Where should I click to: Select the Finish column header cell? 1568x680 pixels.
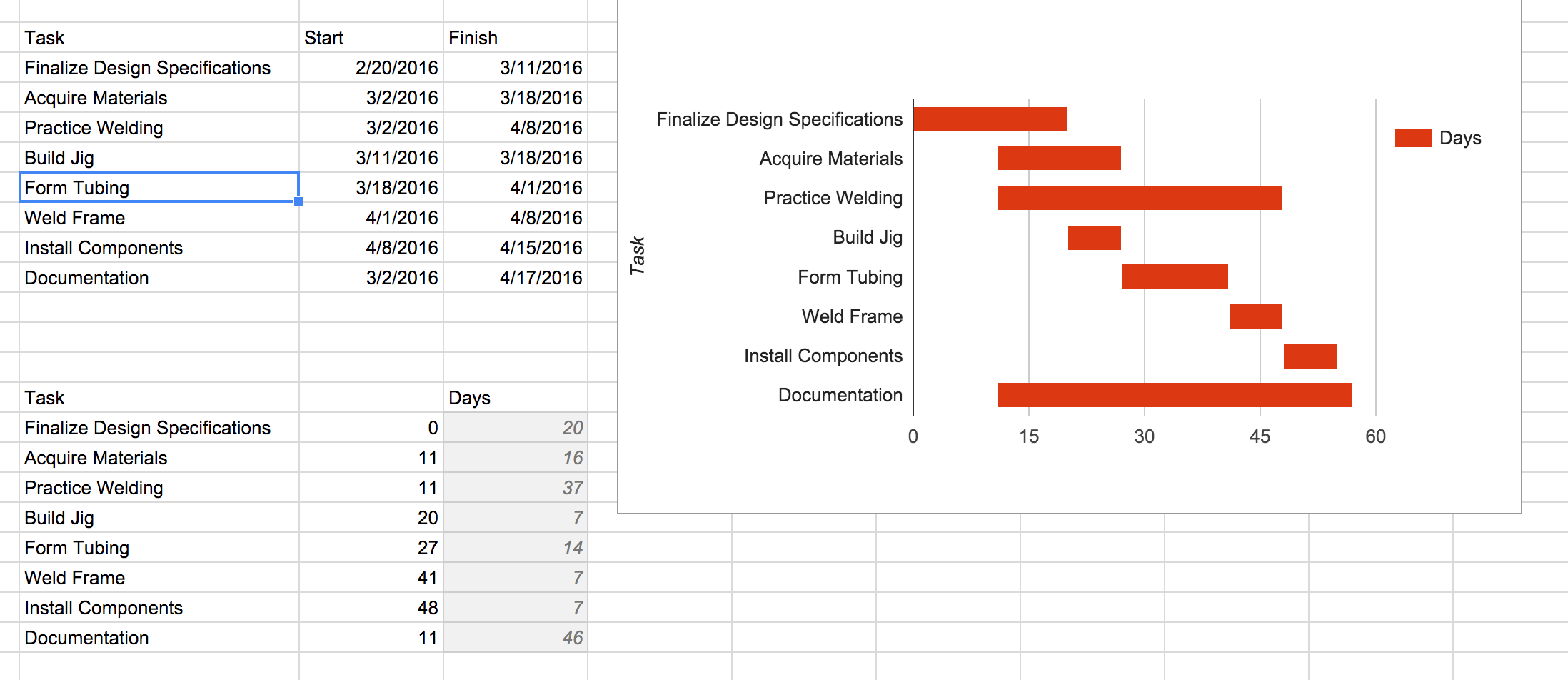tap(515, 38)
